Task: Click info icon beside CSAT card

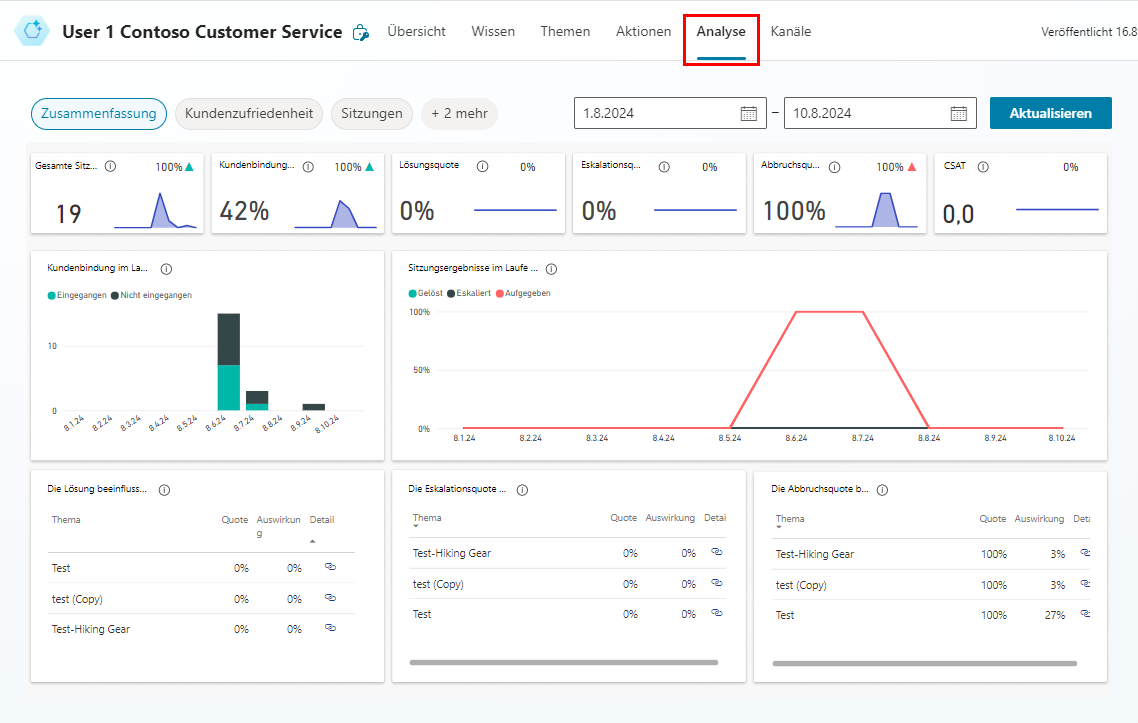Action: click(983, 167)
